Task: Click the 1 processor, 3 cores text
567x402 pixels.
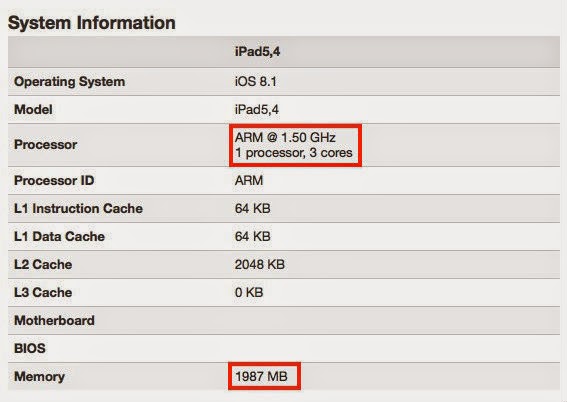Action: tap(294, 153)
